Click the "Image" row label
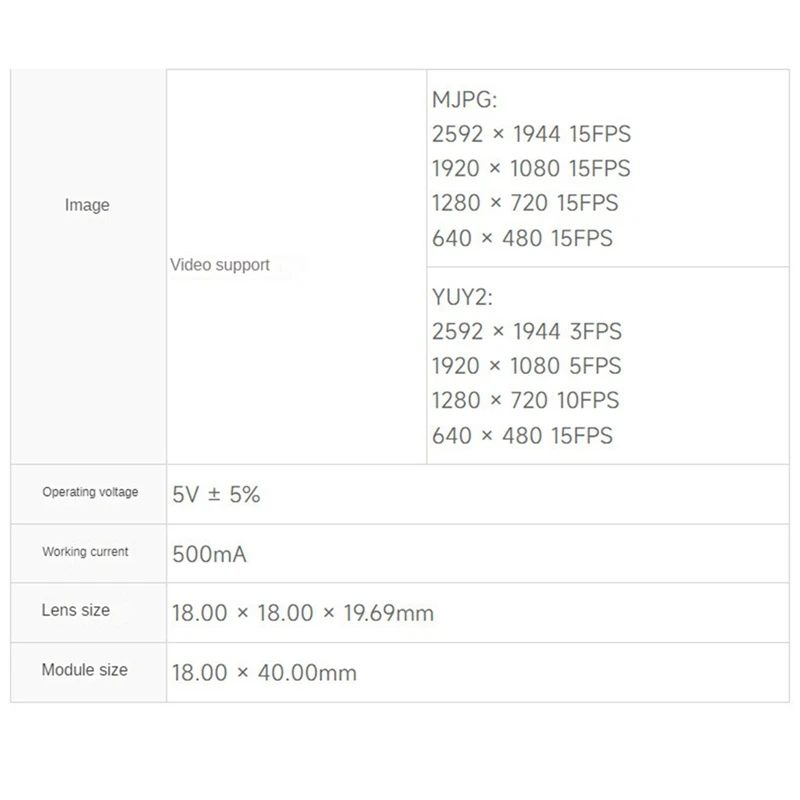This screenshot has height=800, width=800. [x=87, y=205]
